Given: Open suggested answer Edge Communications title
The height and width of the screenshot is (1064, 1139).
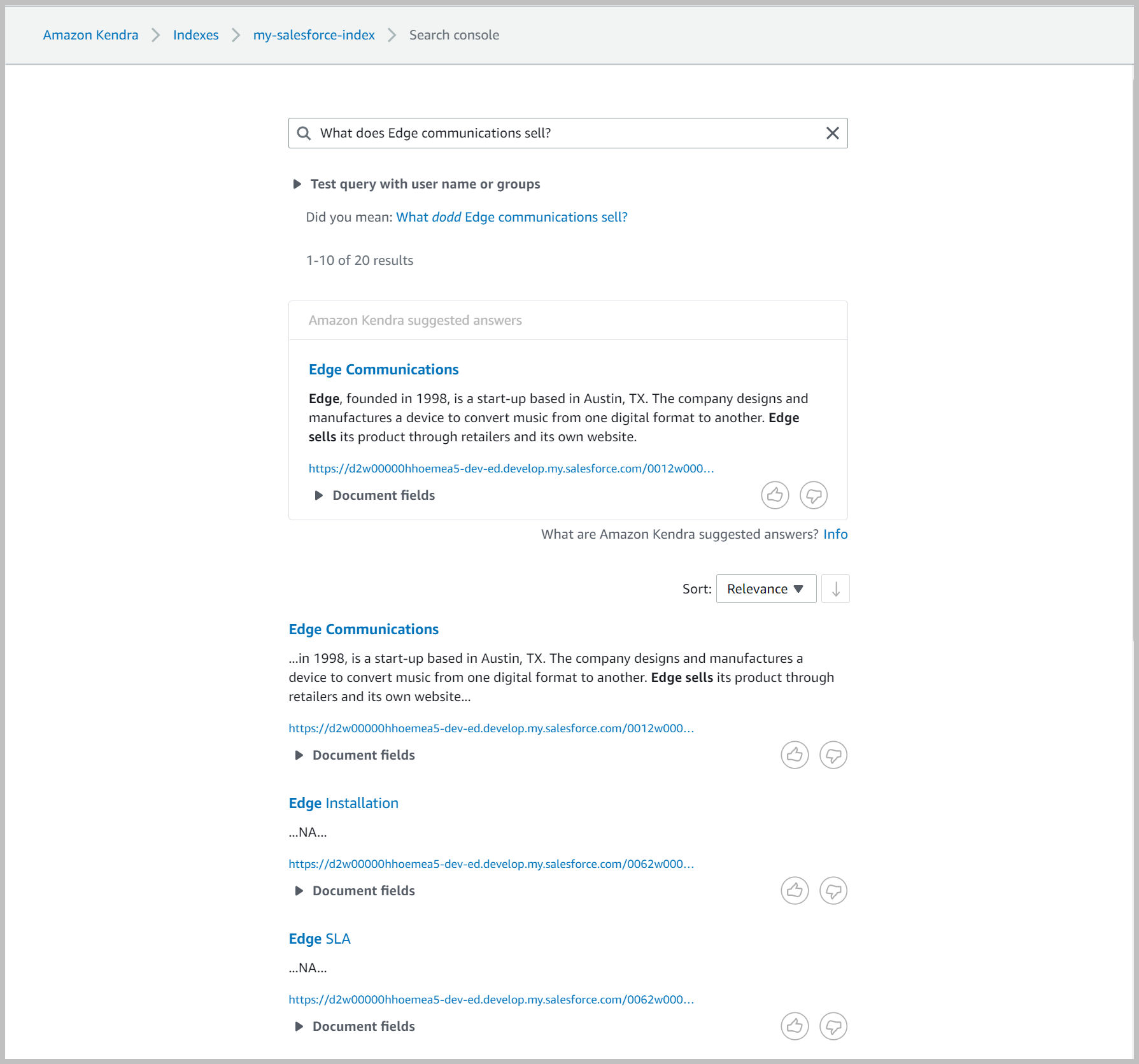Looking at the screenshot, I should (384, 370).
